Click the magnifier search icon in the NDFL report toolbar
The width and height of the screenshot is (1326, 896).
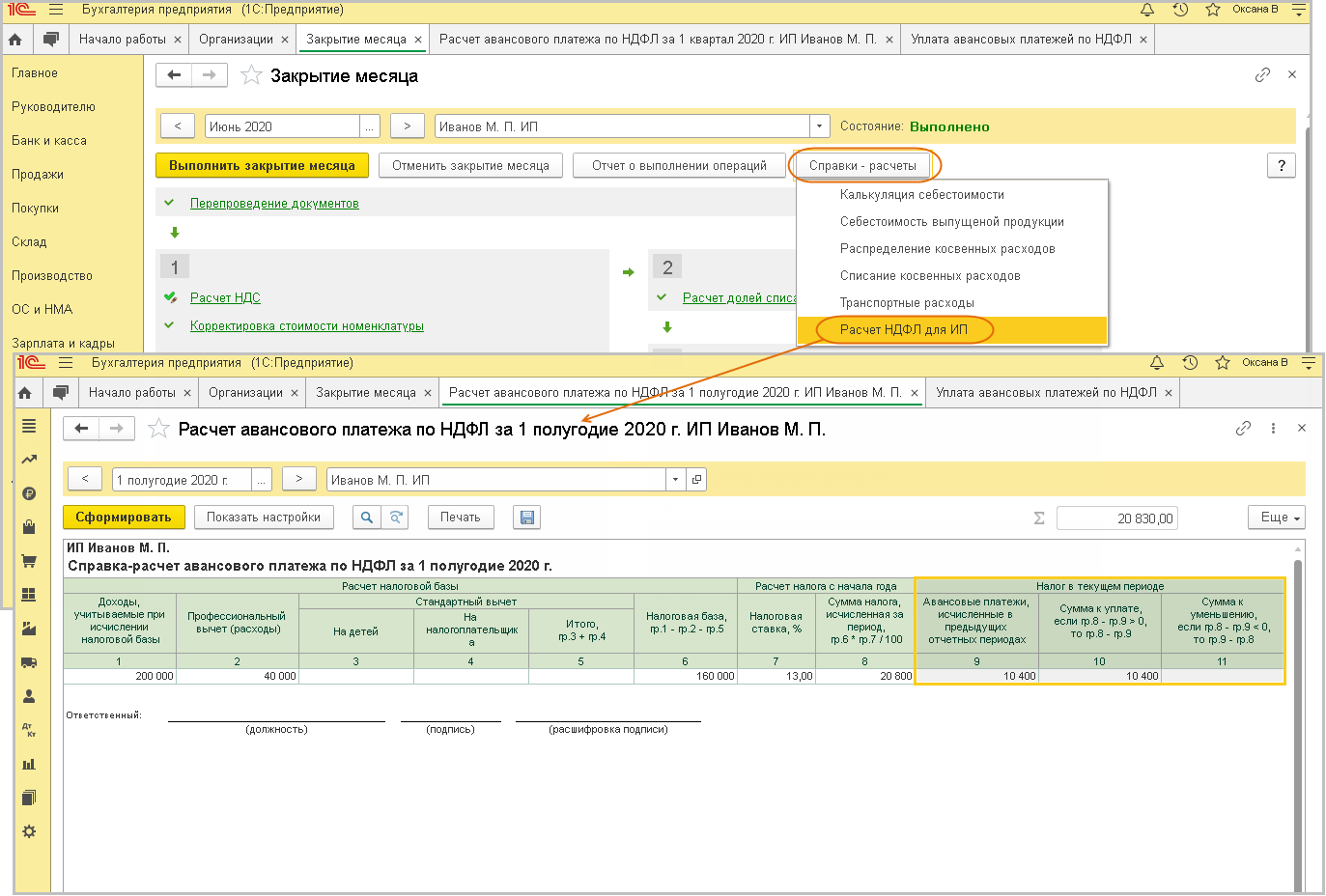[x=367, y=518]
